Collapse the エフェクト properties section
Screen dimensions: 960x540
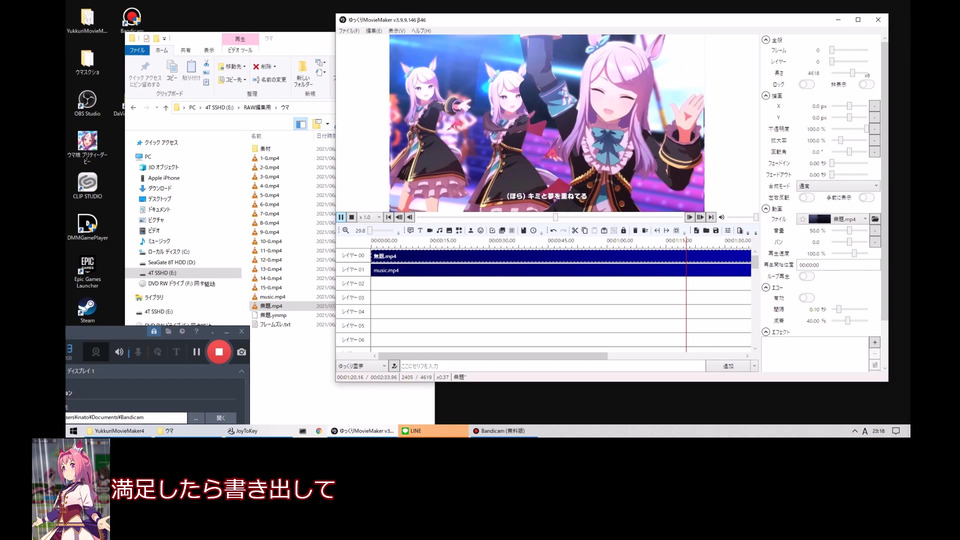(766, 332)
